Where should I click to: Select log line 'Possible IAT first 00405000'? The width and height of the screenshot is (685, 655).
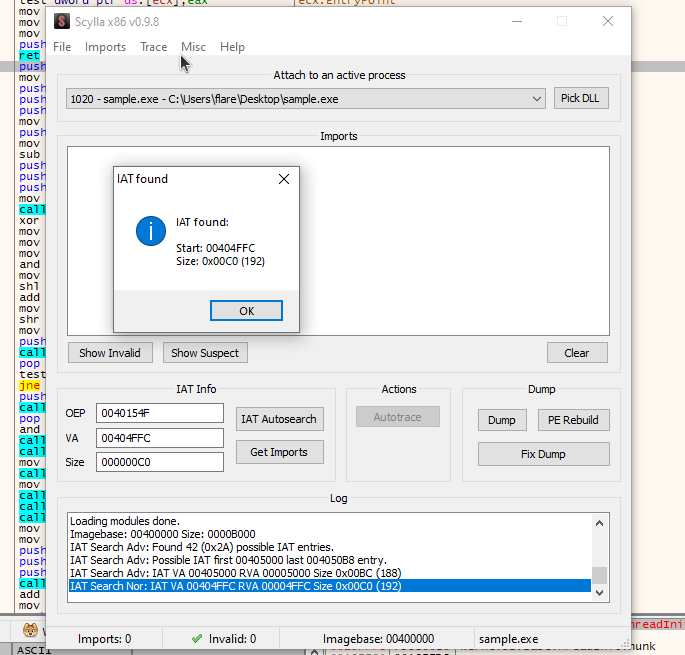228,560
